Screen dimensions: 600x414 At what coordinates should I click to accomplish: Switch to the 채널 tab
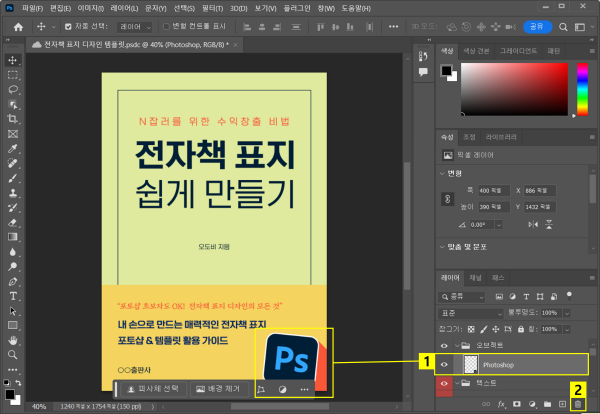pos(475,277)
